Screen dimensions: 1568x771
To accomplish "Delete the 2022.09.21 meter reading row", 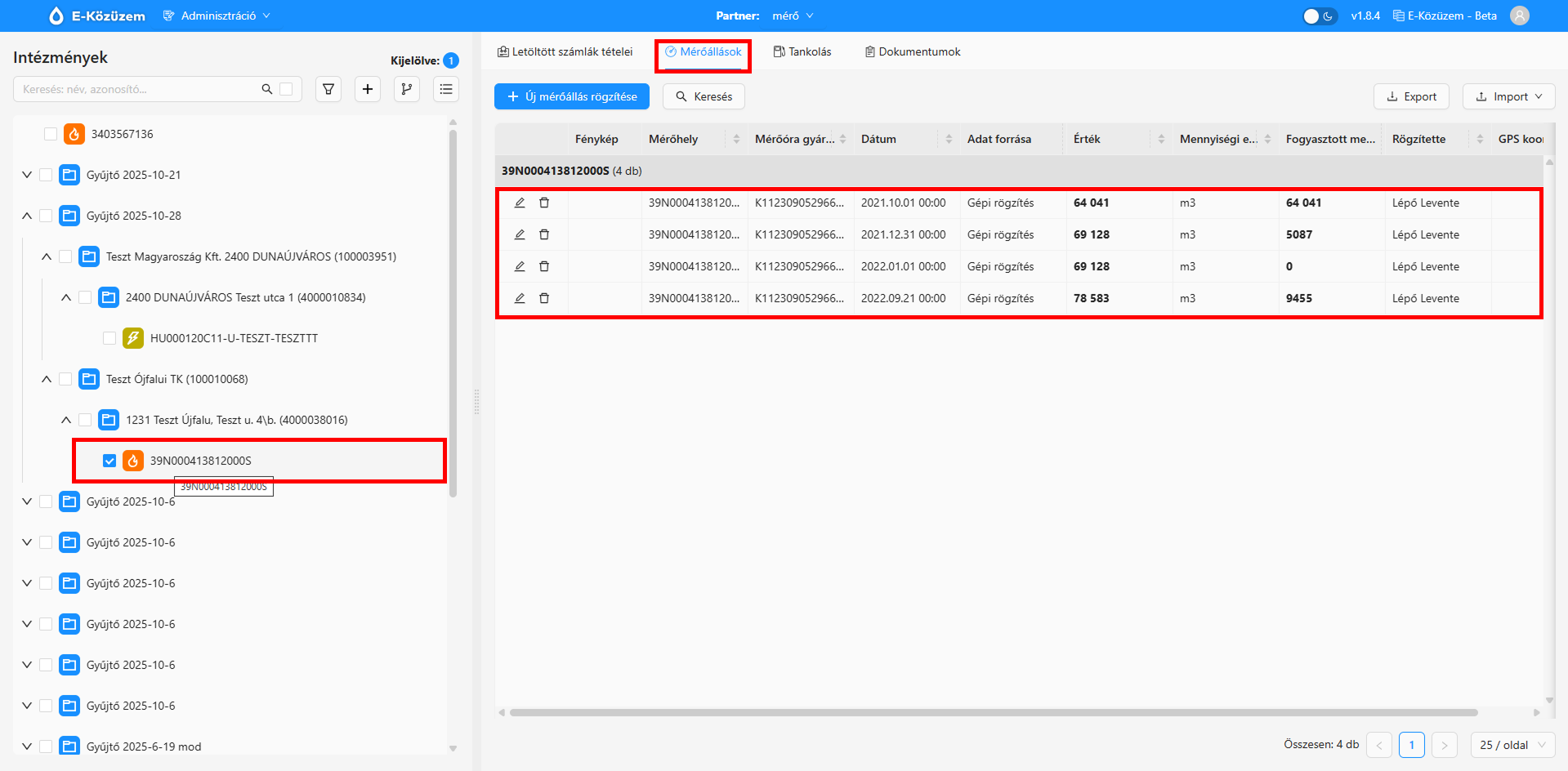I will pyautogui.click(x=544, y=298).
